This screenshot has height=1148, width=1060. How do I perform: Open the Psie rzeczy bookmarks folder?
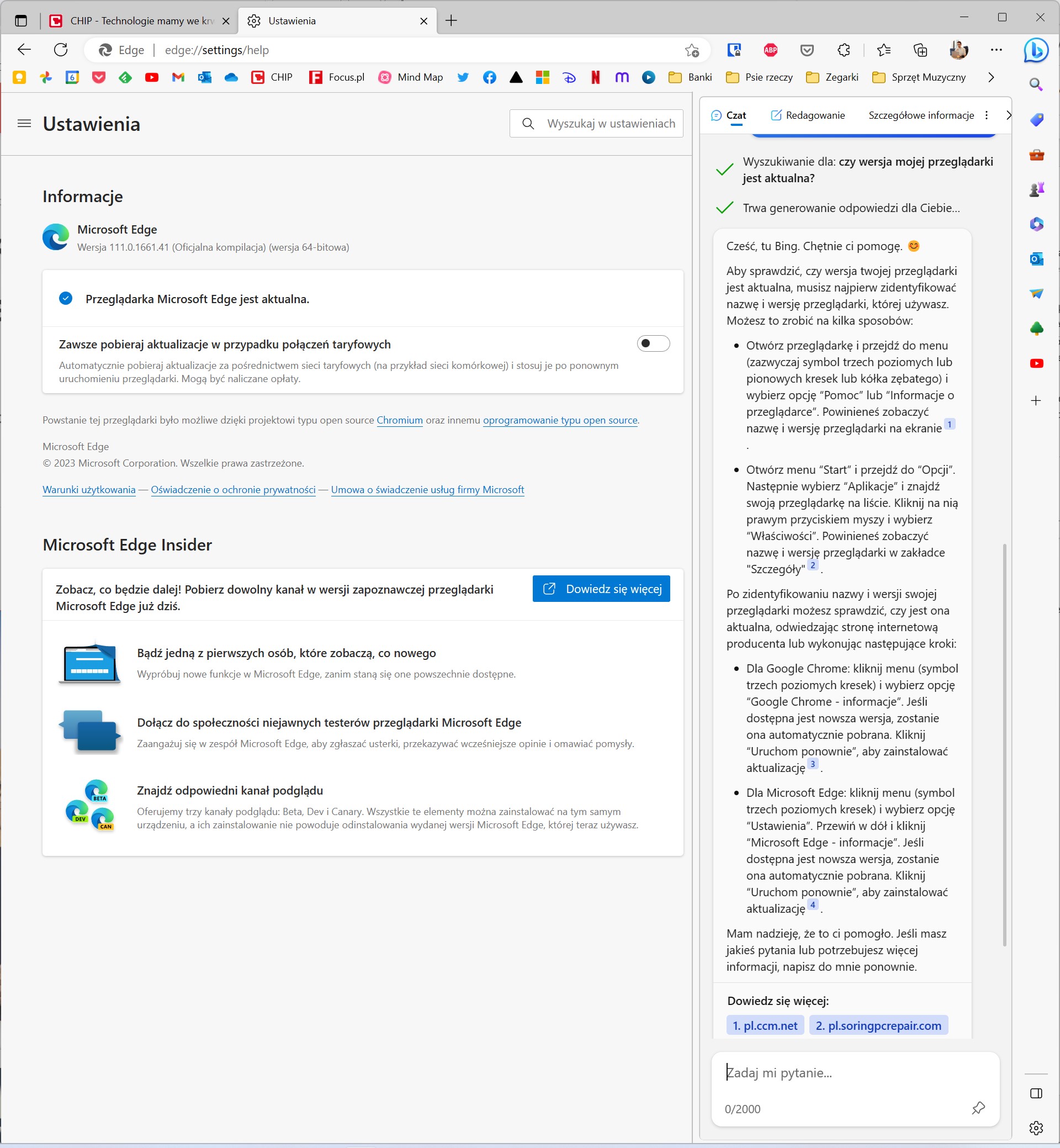759,77
